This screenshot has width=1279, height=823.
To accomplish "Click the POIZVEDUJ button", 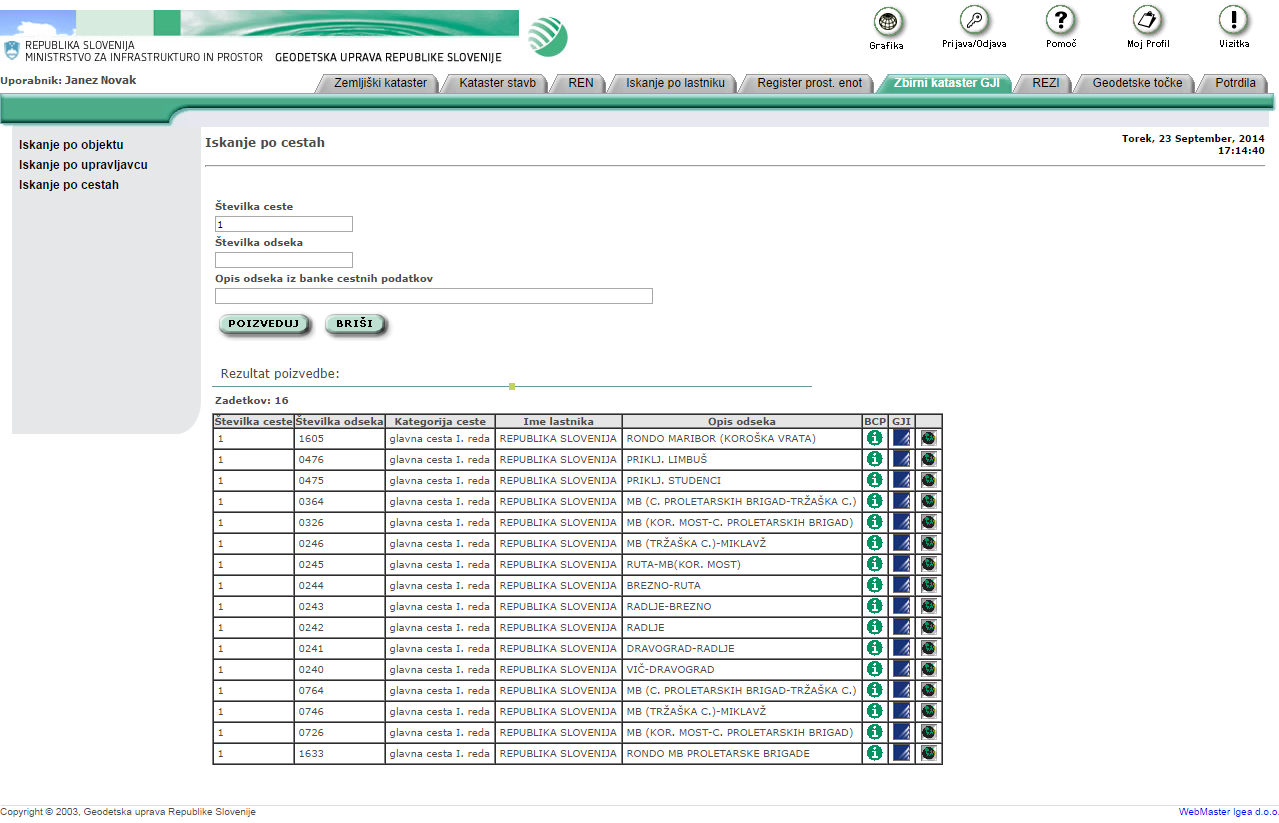I will coord(265,324).
